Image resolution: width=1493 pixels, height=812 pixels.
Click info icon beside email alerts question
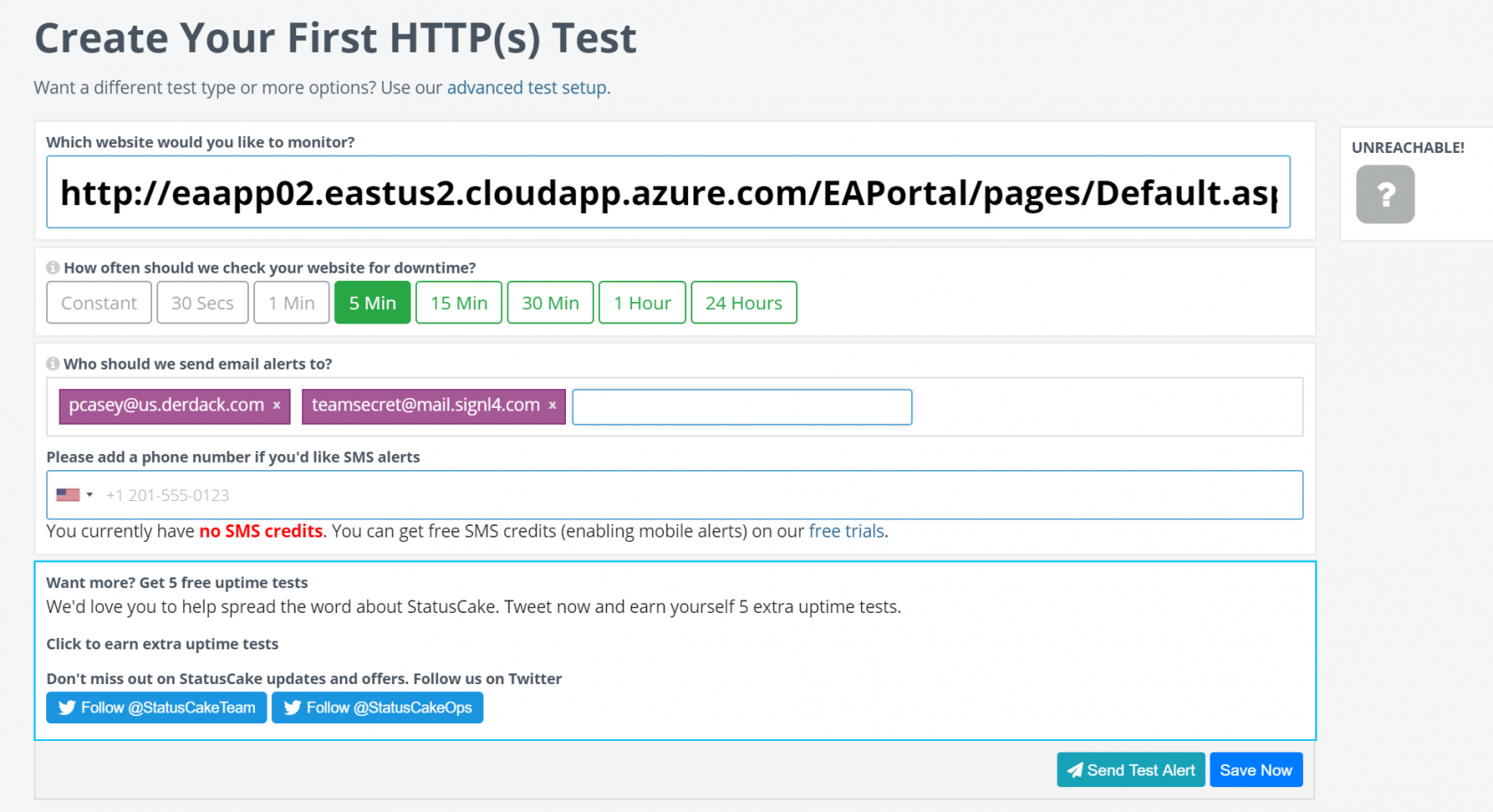point(53,363)
